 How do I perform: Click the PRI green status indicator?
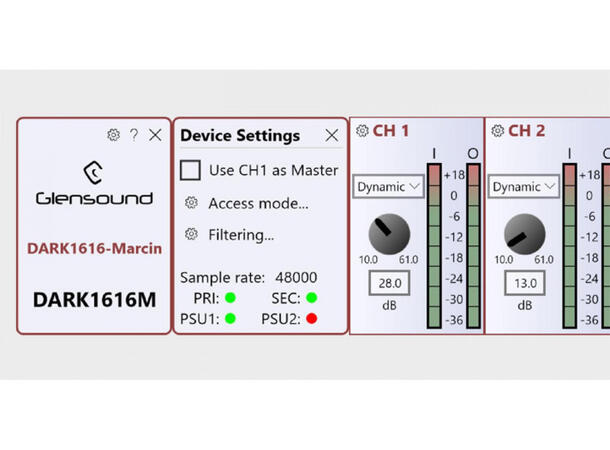click(230, 298)
